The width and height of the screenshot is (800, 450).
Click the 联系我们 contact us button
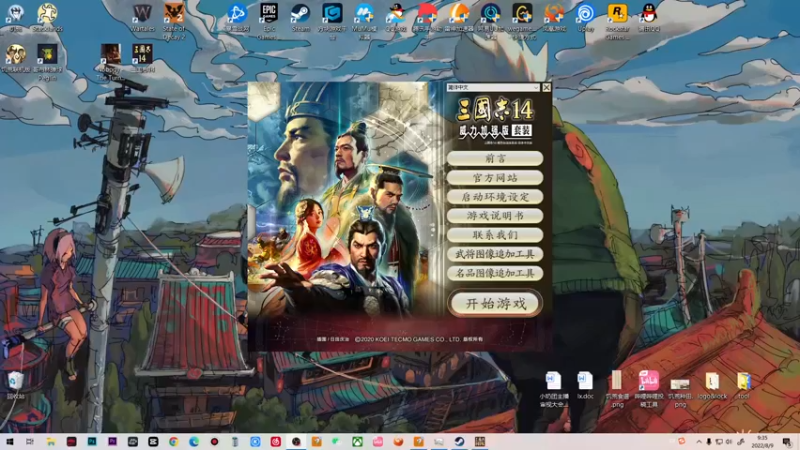(495, 235)
